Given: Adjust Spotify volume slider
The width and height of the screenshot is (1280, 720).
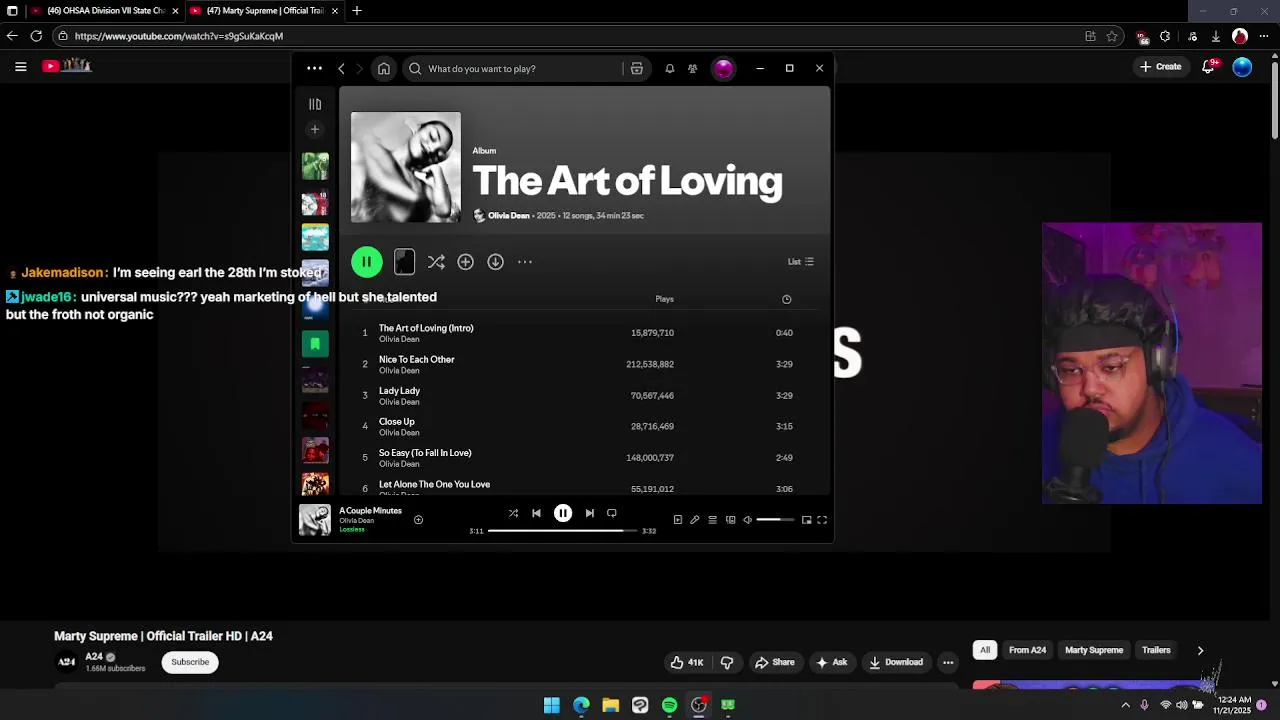Looking at the screenshot, I should tap(775, 520).
